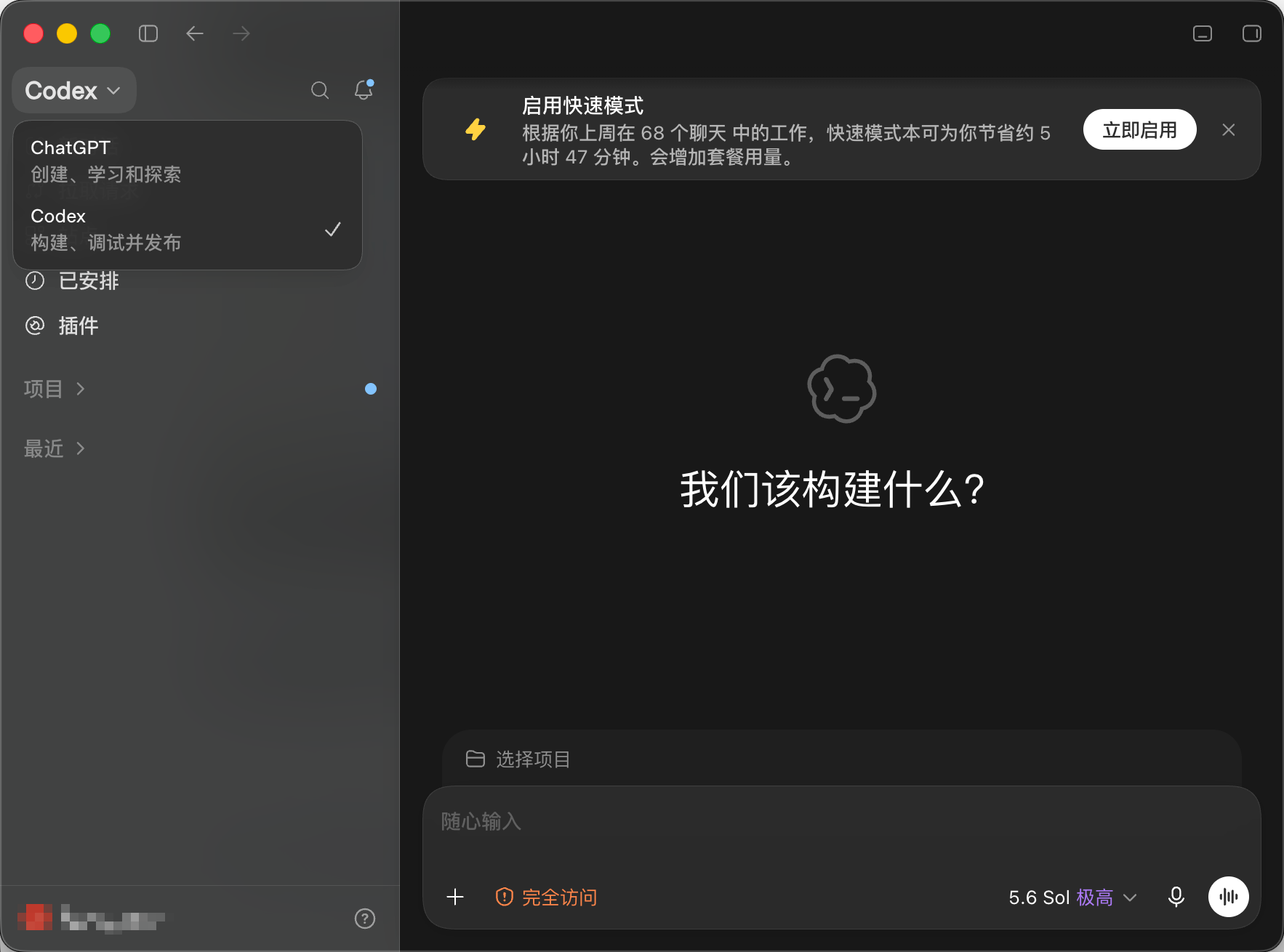Open the user account profile

(92, 919)
